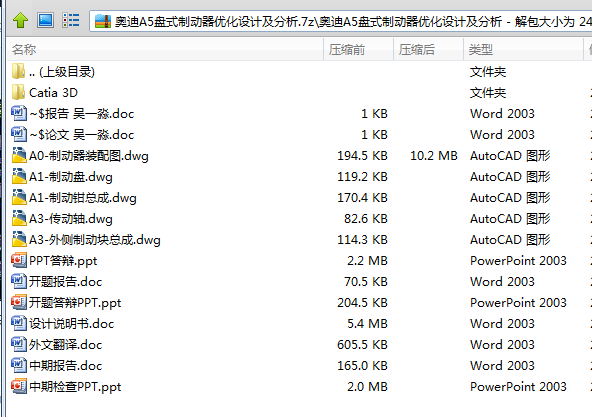Select the parent directory folder icon
Screen dimensions: 592x417
18,71
